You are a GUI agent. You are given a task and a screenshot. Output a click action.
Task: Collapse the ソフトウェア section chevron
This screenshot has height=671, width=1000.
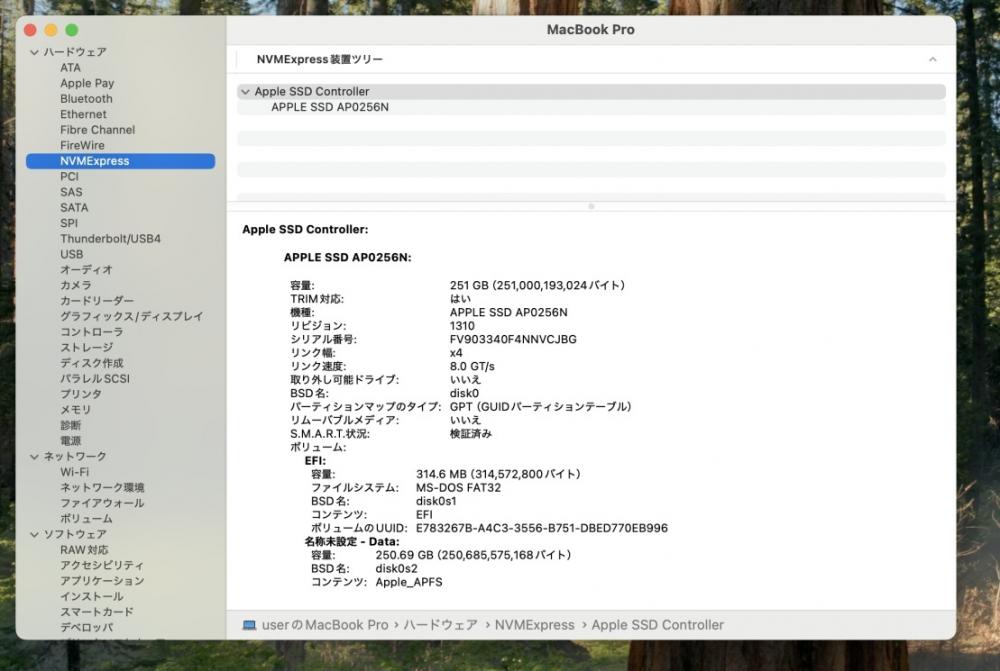(34, 535)
